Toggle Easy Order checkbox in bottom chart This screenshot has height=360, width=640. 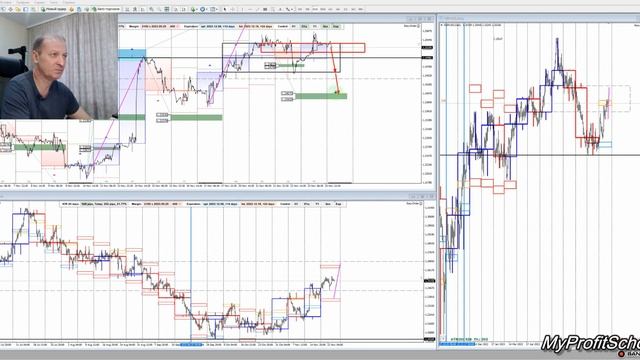tap(421, 203)
